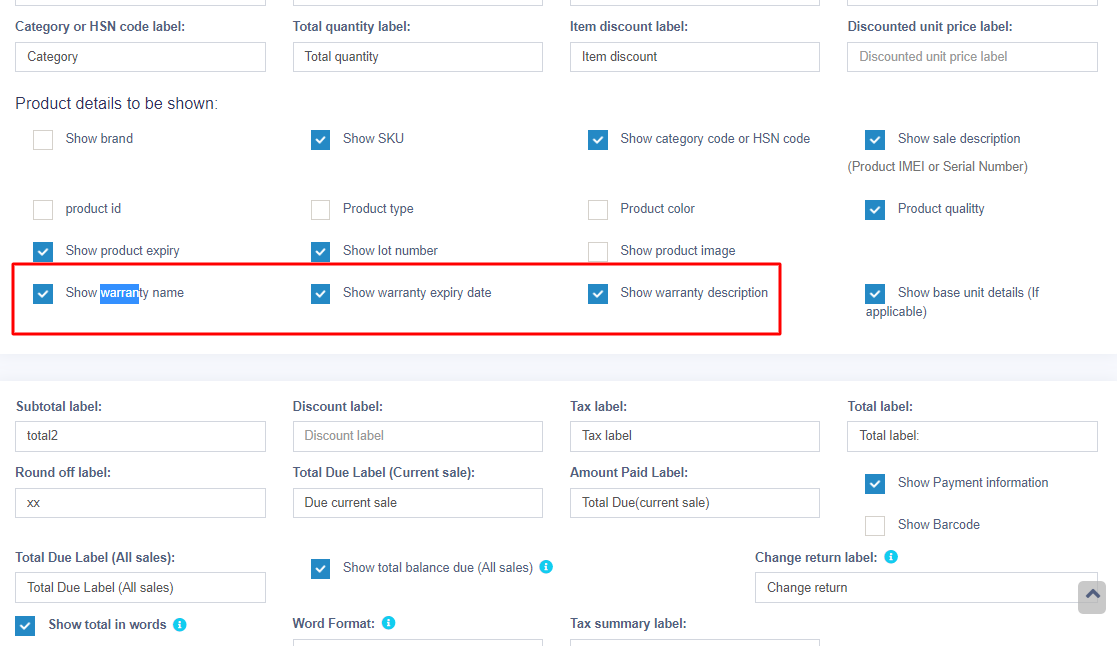
Task: Disable Show Payment information checkbox
Action: tap(875, 484)
